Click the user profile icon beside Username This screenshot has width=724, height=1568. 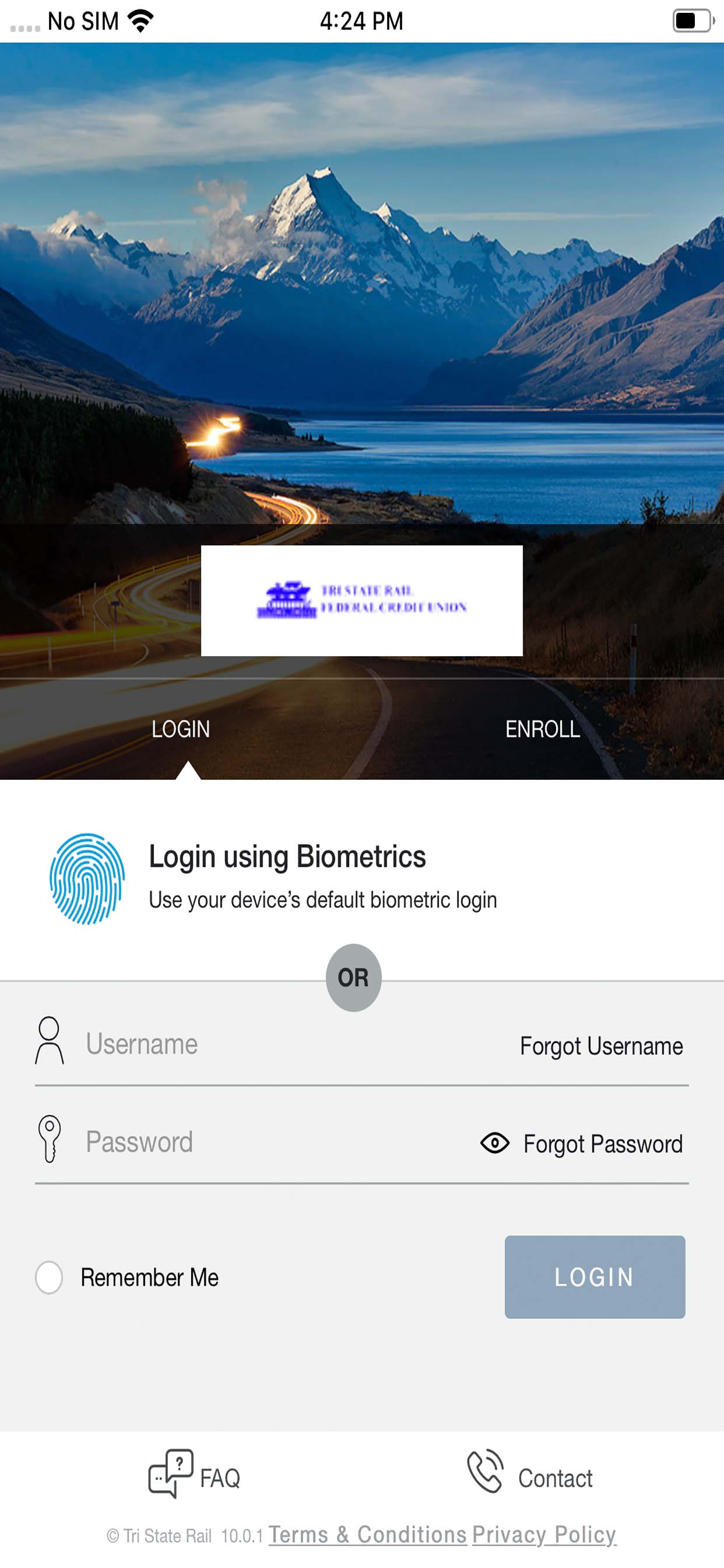click(x=50, y=1040)
